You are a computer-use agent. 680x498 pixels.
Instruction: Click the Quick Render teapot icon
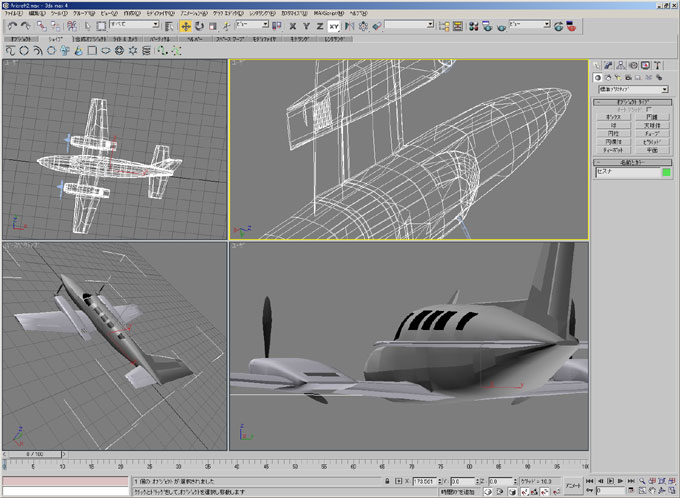click(501, 26)
